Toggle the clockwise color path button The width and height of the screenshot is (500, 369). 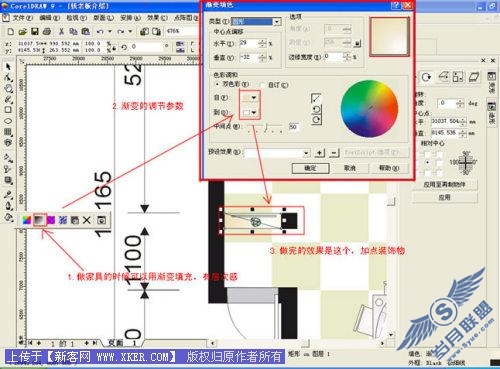317,120
